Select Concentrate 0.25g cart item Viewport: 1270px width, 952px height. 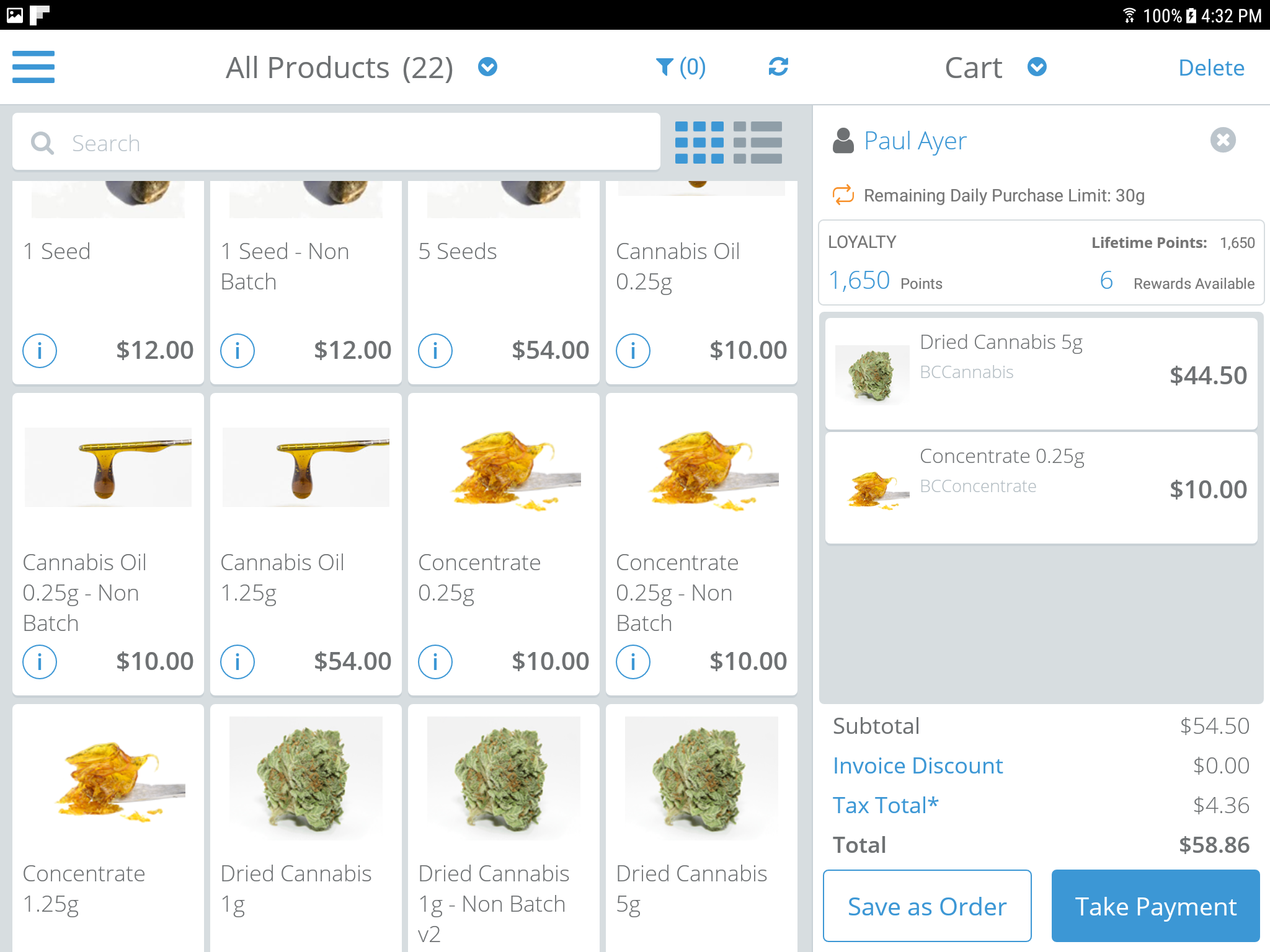1041,488
